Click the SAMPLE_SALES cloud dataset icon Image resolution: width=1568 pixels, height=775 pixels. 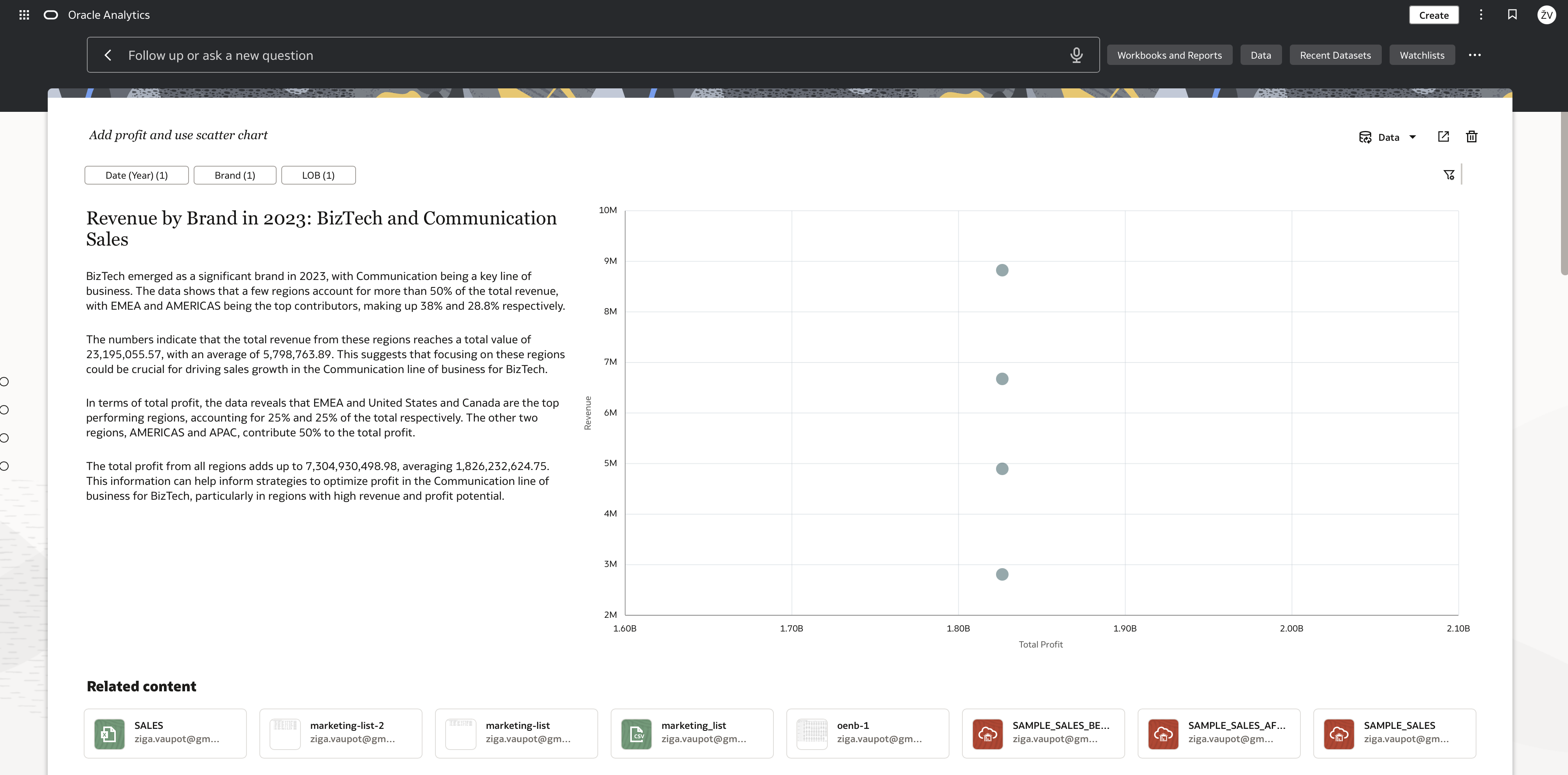(x=1339, y=734)
